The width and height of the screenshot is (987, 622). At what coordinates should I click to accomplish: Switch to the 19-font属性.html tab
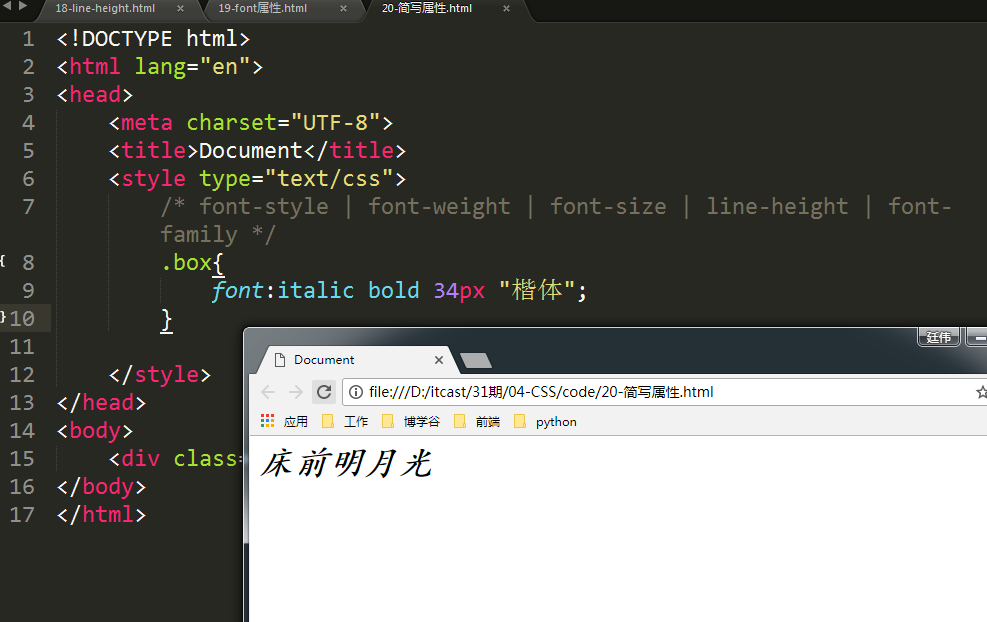(262, 9)
